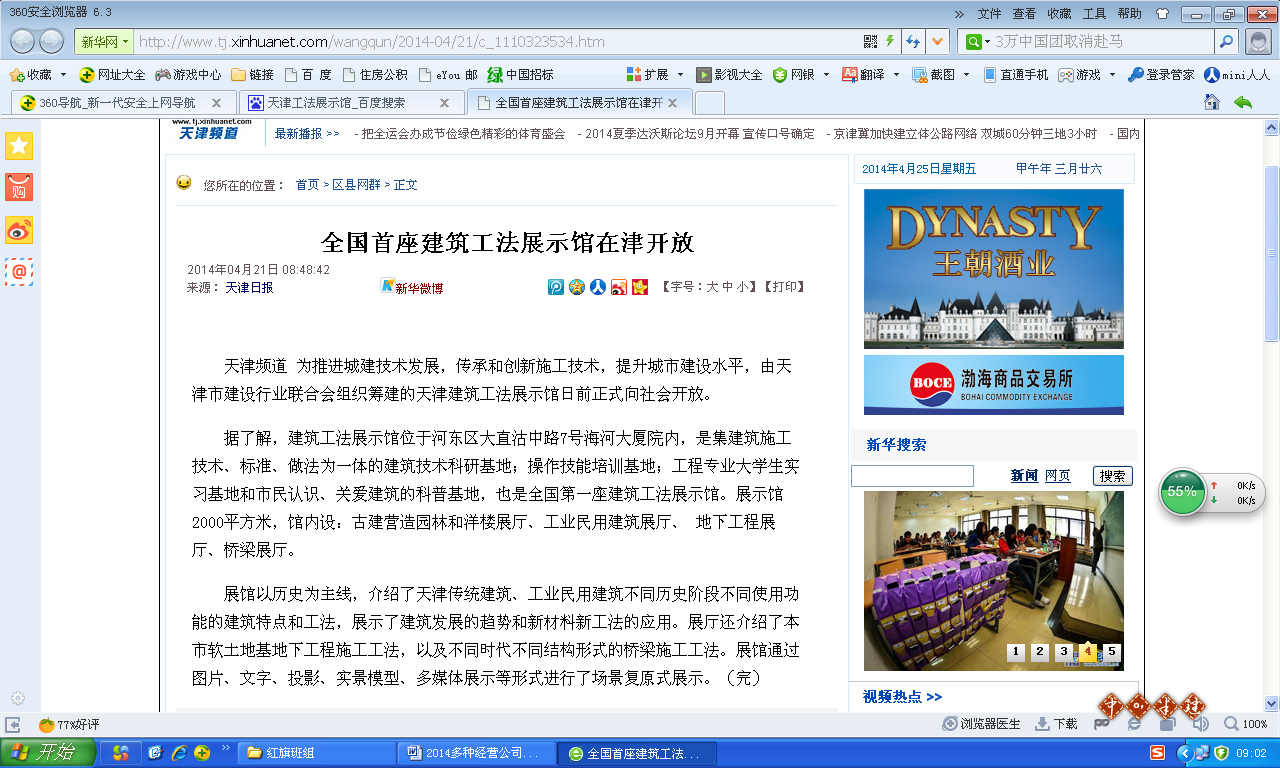1280x768 pixels.
Task: Open the QR code icon in address bar
Action: pyautogui.click(x=870, y=41)
